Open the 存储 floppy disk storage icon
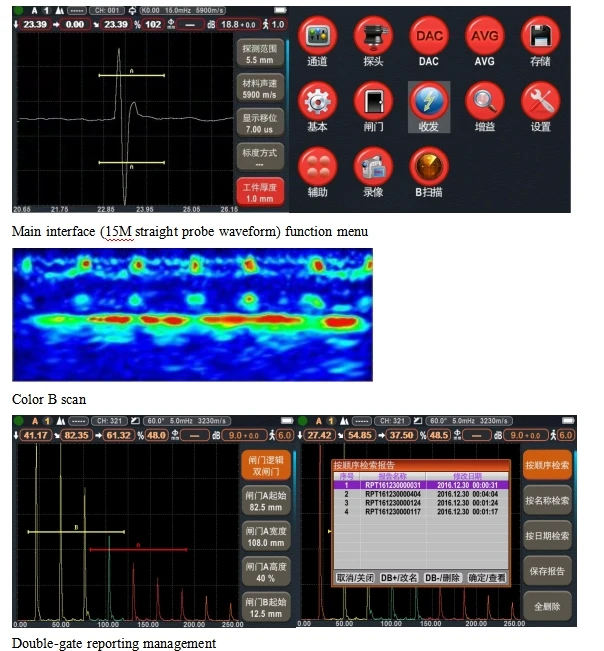 pos(540,37)
